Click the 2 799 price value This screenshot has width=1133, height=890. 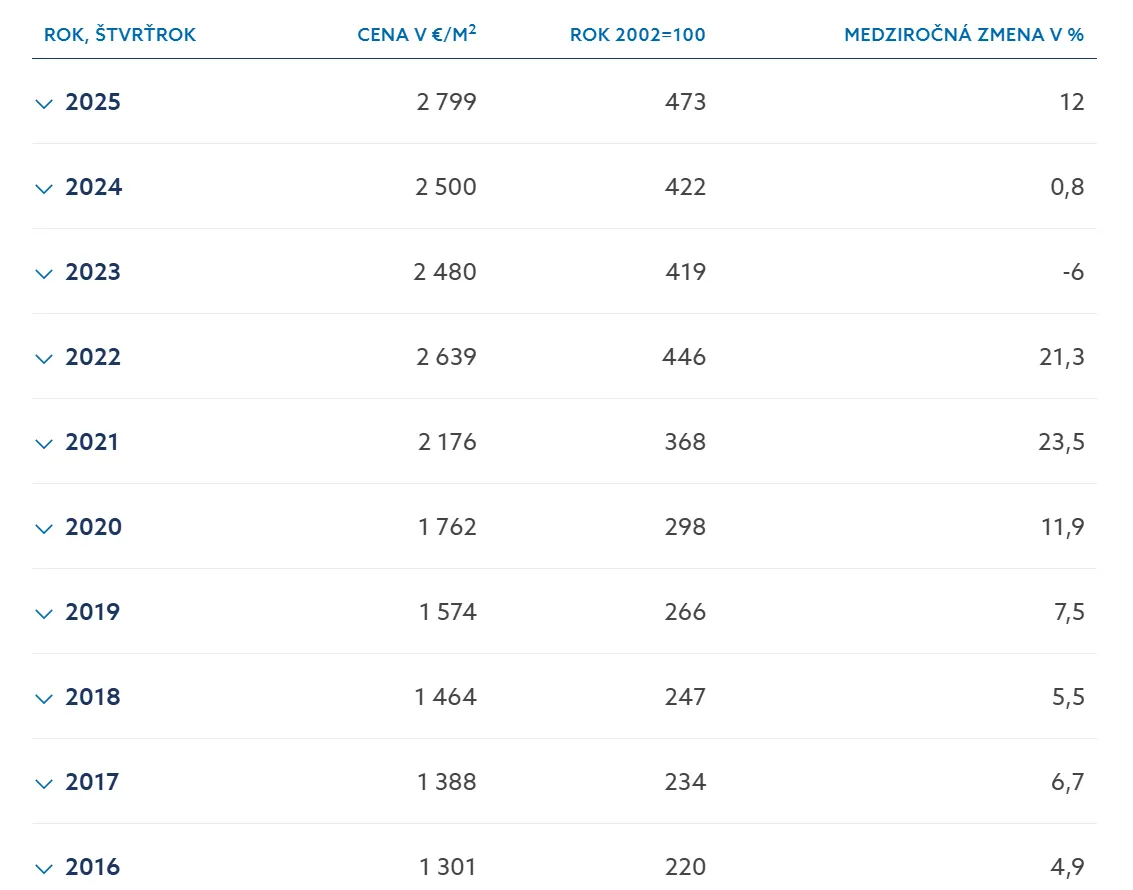(x=446, y=102)
